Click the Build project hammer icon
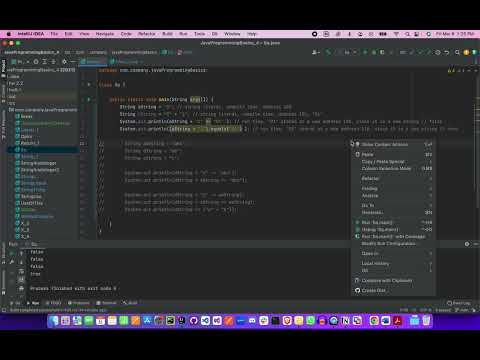Image resolution: width=480 pixels, height=360 pixels. (x=328, y=52)
